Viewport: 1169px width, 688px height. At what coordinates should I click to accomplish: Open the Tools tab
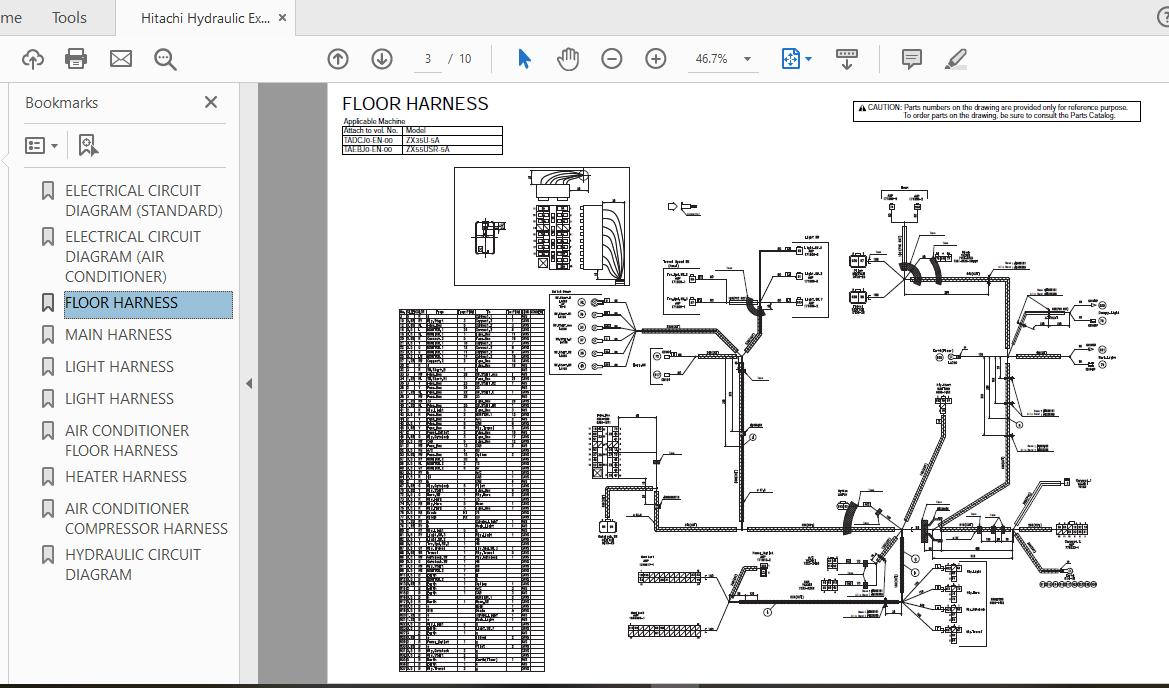tap(69, 17)
